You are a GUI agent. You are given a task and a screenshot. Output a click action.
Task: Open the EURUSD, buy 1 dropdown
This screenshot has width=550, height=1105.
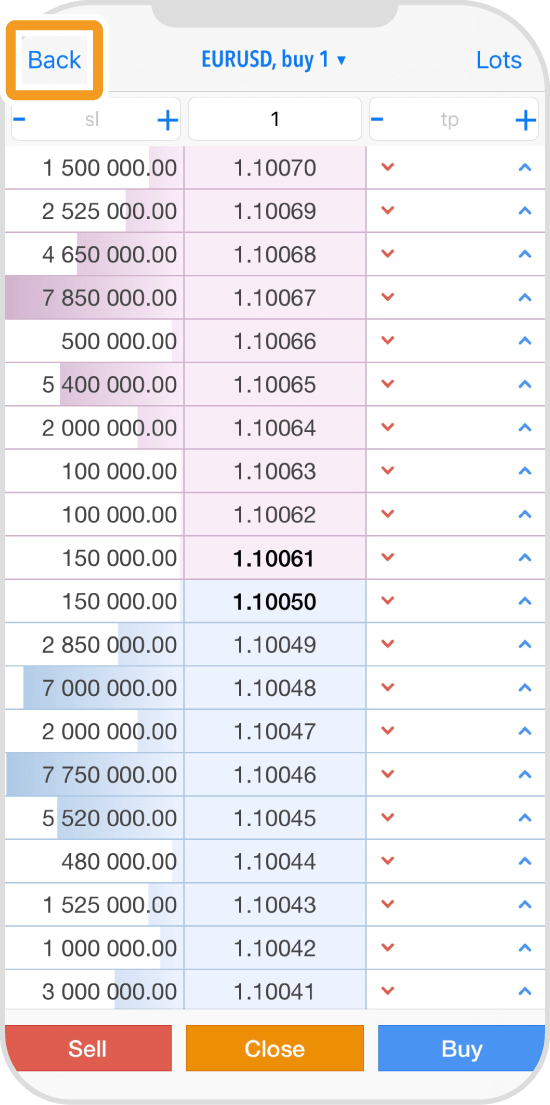pos(274,60)
